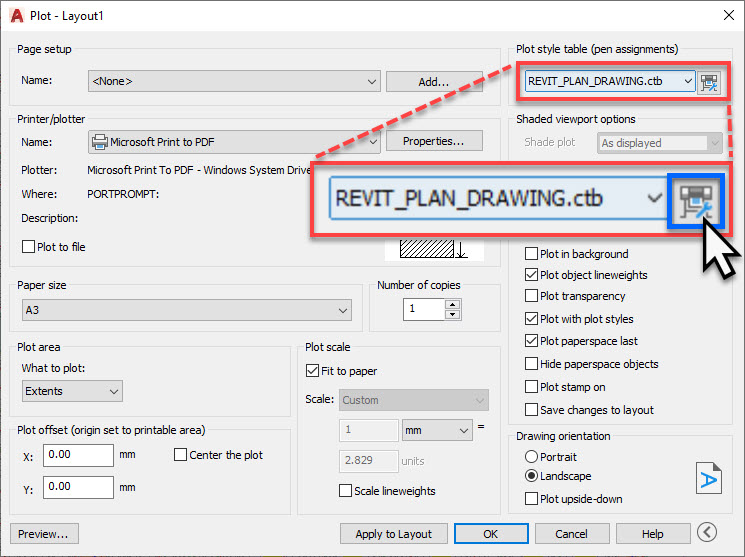Turn on Plot stamp on
745x557 pixels.
(x=531, y=386)
